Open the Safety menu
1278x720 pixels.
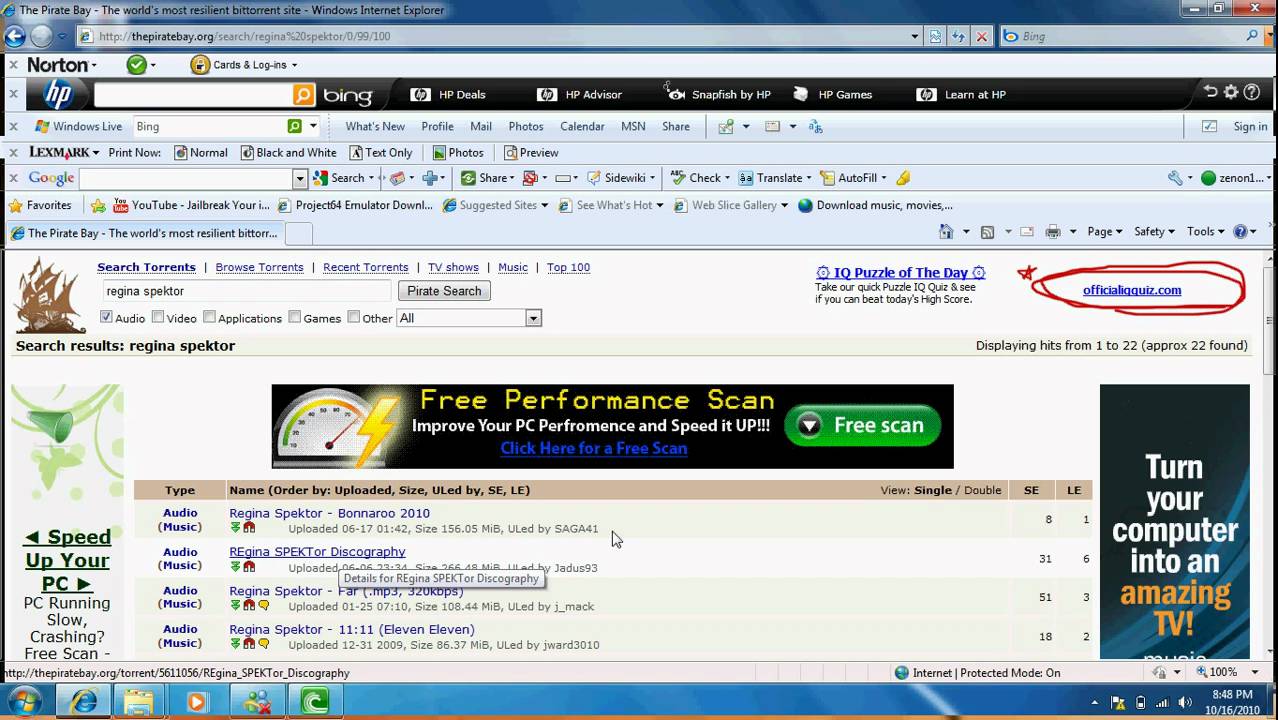click(1154, 232)
